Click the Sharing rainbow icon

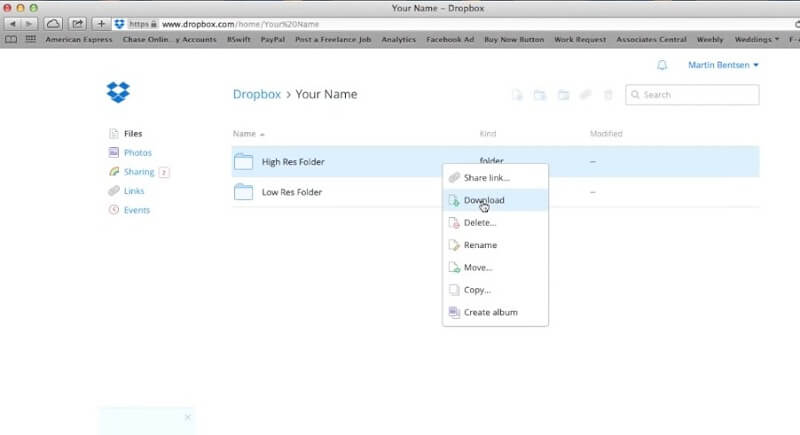114,172
